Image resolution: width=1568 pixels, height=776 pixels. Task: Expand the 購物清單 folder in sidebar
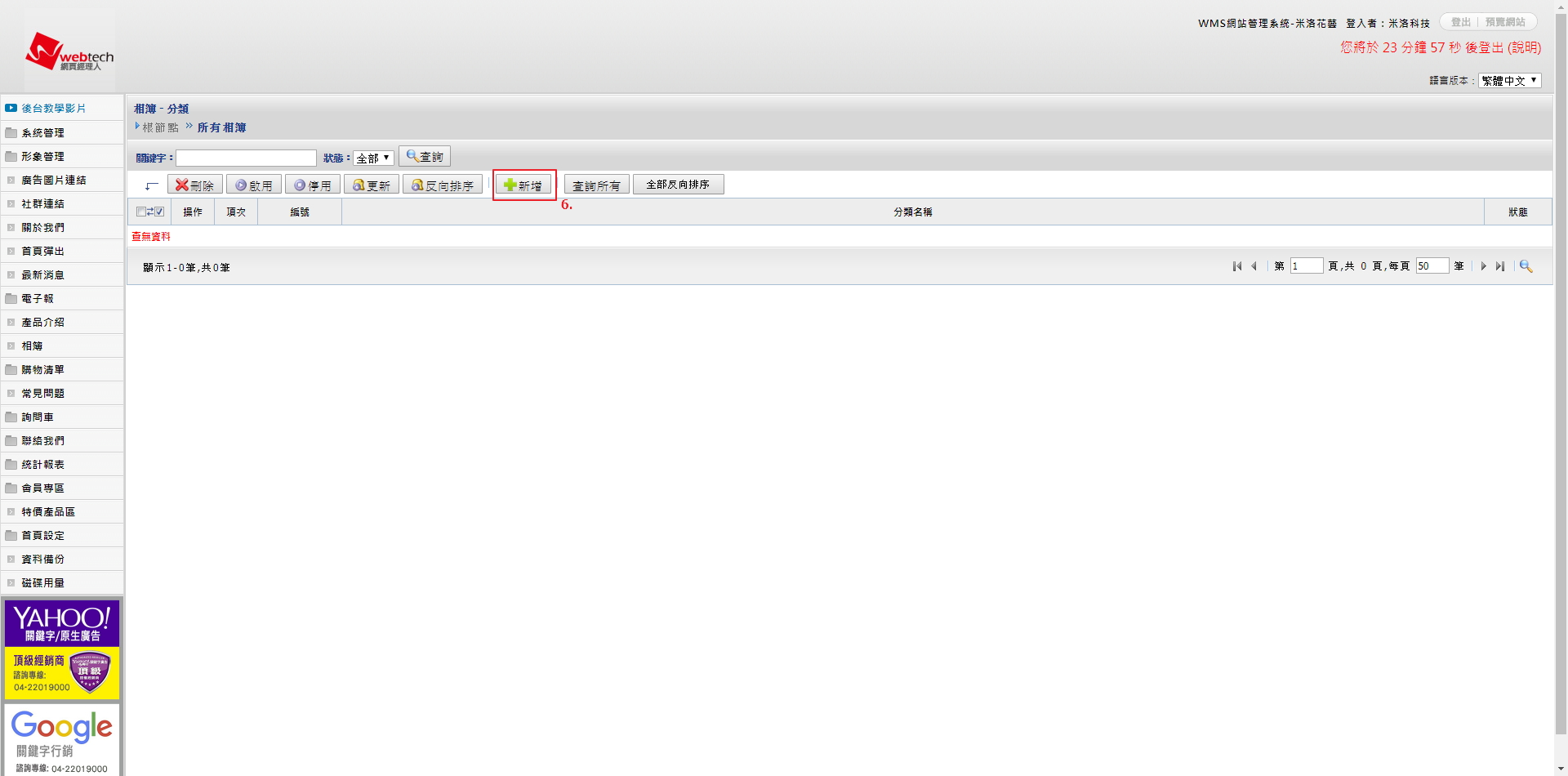pyautogui.click(x=42, y=369)
